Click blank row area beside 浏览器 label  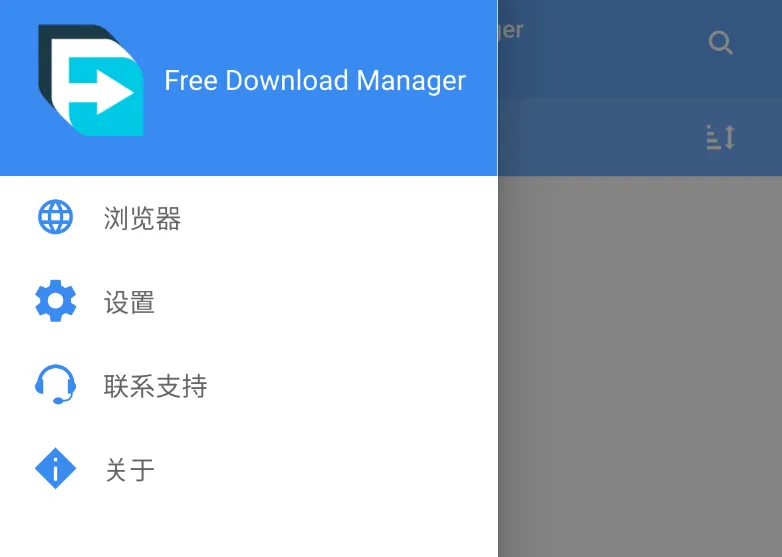(339, 218)
